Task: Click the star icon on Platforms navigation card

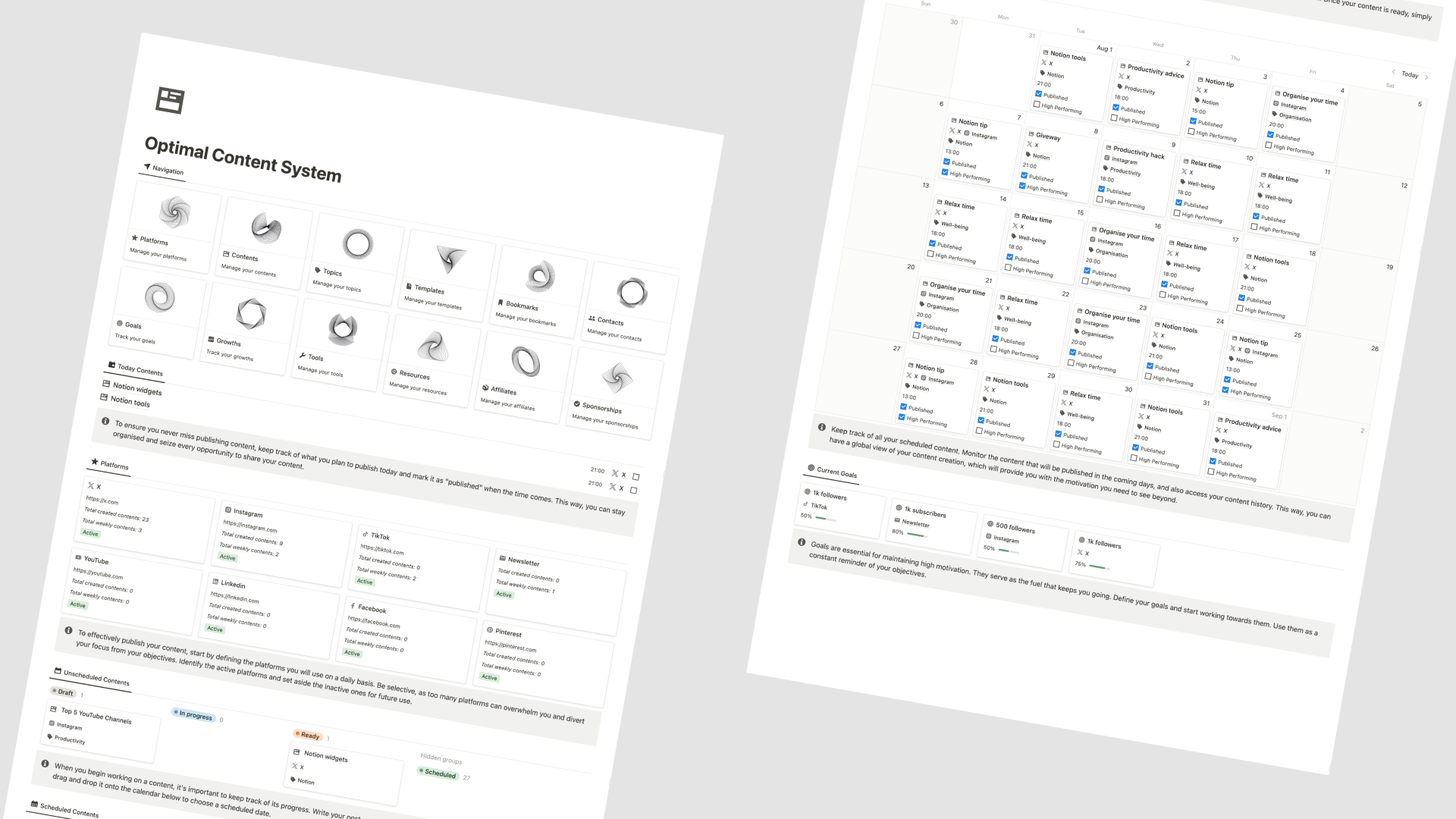Action: (135, 237)
